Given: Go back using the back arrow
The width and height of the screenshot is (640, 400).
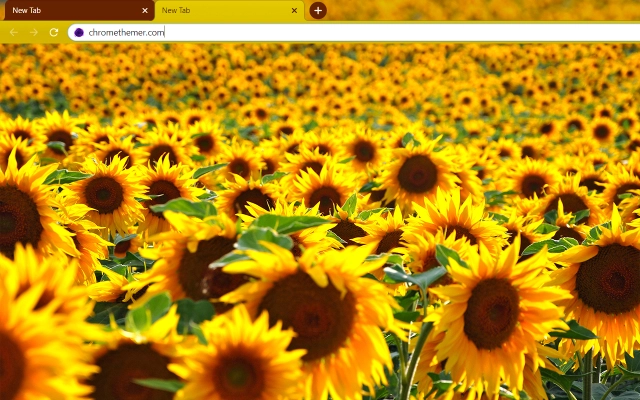Looking at the screenshot, I should (x=13, y=32).
